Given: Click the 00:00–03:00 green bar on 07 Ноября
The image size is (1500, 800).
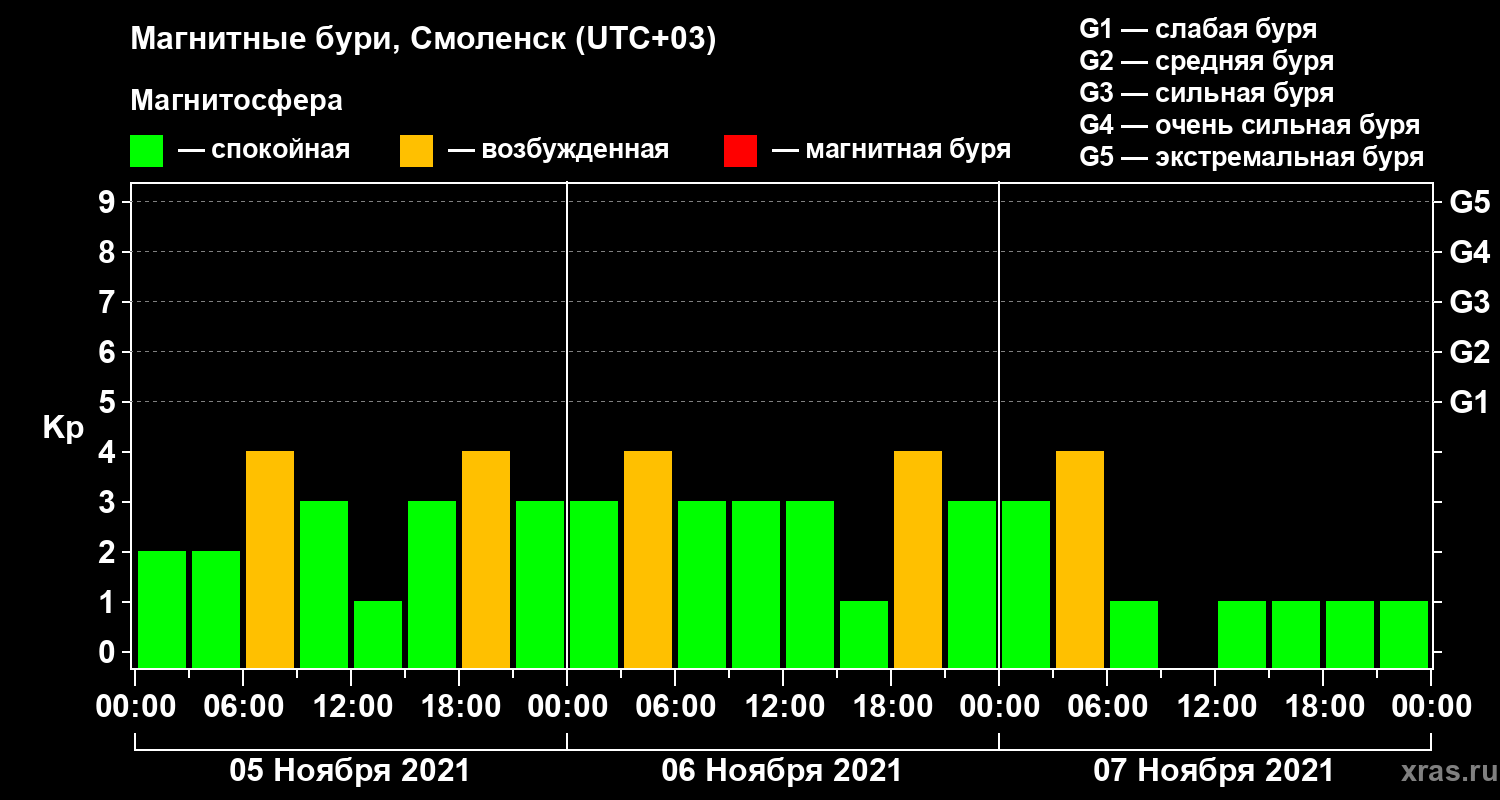Looking at the screenshot, I should tap(1026, 584).
